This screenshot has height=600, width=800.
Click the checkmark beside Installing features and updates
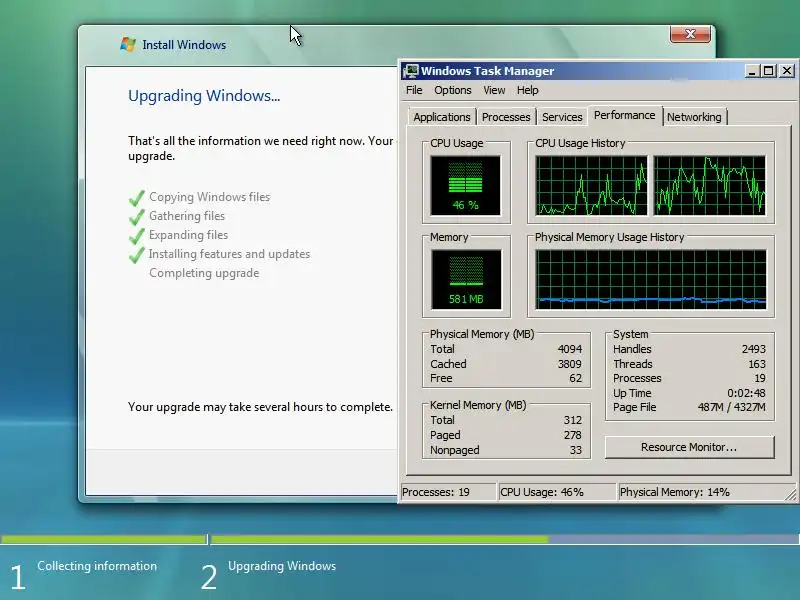pyautogui.click(x=137, y=254)
